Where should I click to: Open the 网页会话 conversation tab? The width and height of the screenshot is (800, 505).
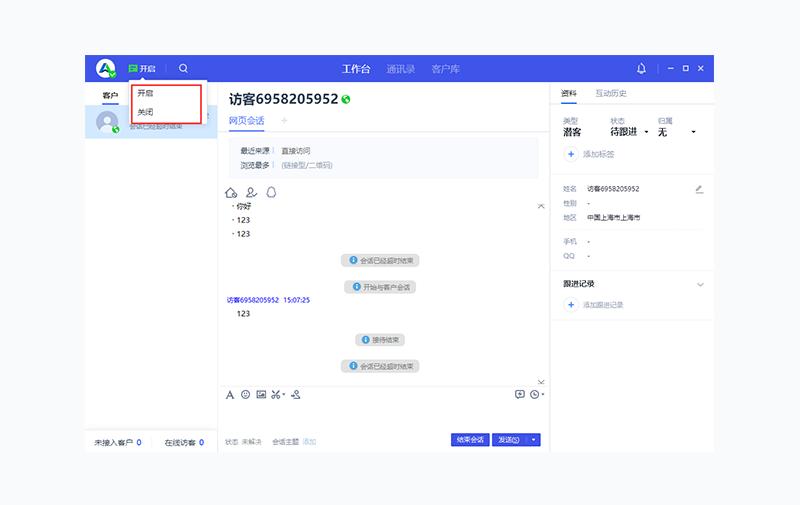[x=246, y=120]
